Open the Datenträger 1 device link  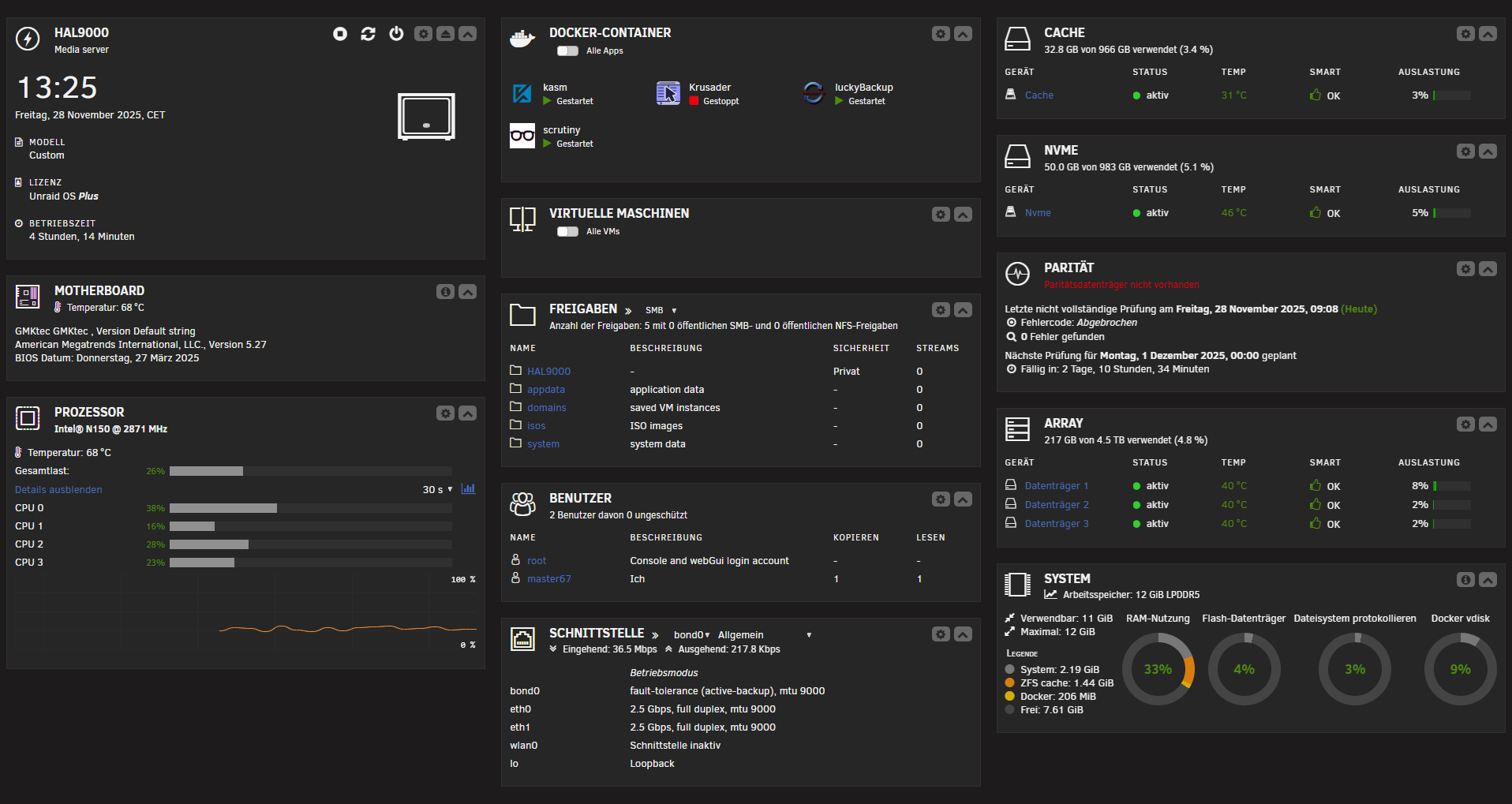click(1056, 486)
